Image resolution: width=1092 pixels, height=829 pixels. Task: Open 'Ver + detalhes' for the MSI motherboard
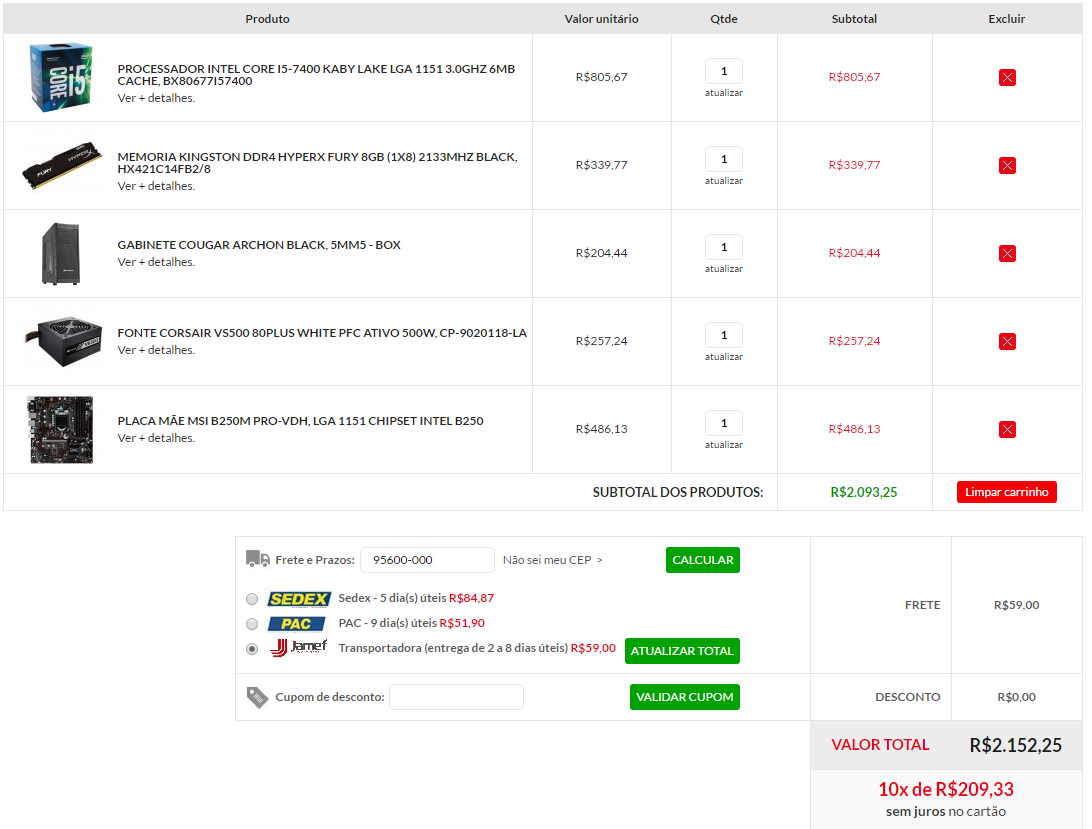point(156,438)
